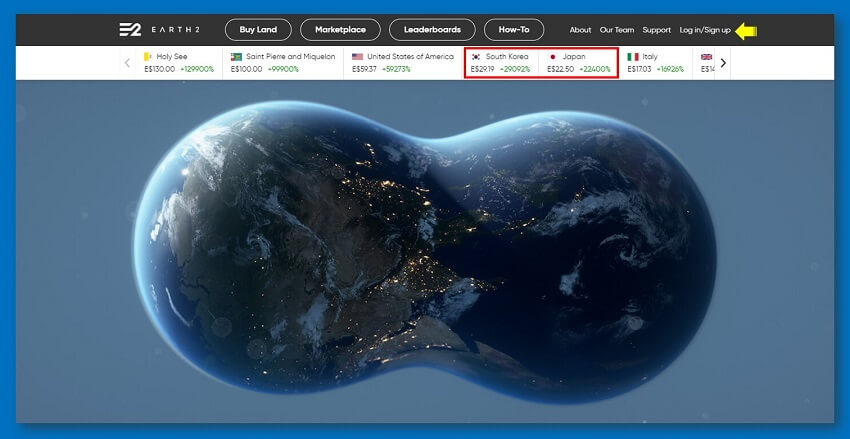
Task: Click the Italy flag icon
Action: [x=633, y=56]
